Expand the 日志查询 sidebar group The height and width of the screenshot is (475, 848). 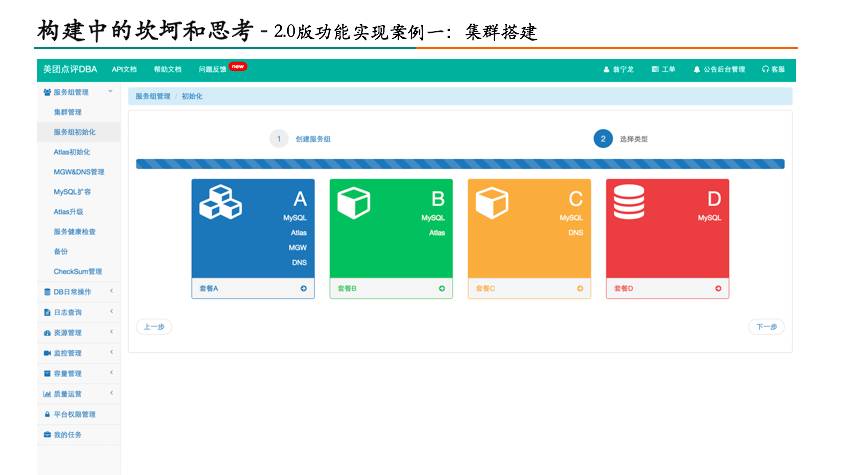coord(111,312)
